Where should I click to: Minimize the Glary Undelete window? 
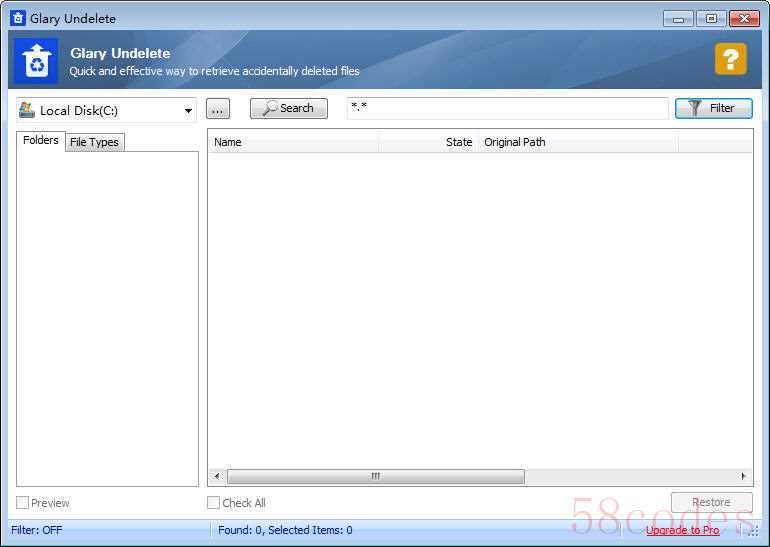pyautogui.click(x=678, y=19)
